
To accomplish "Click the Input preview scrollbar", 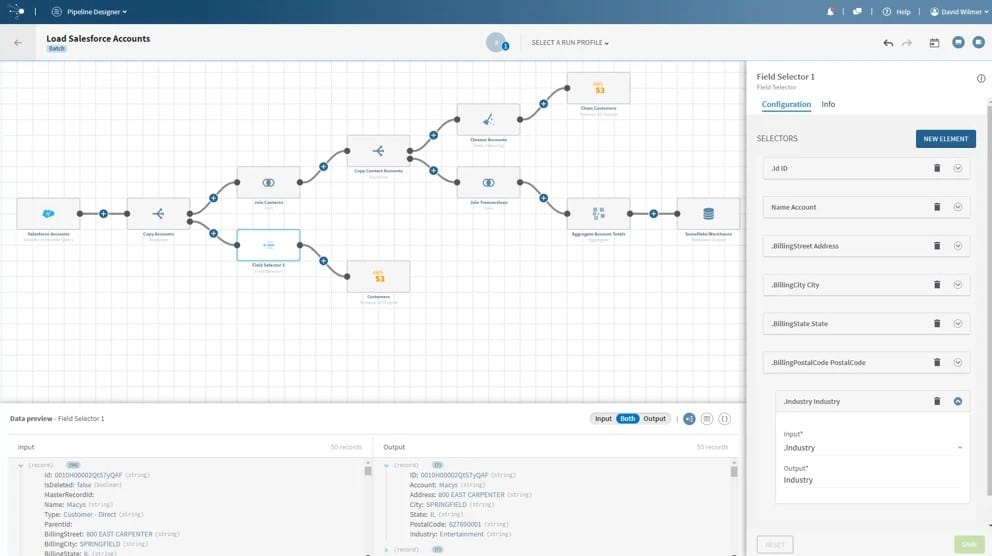I will tap(368, 471).
